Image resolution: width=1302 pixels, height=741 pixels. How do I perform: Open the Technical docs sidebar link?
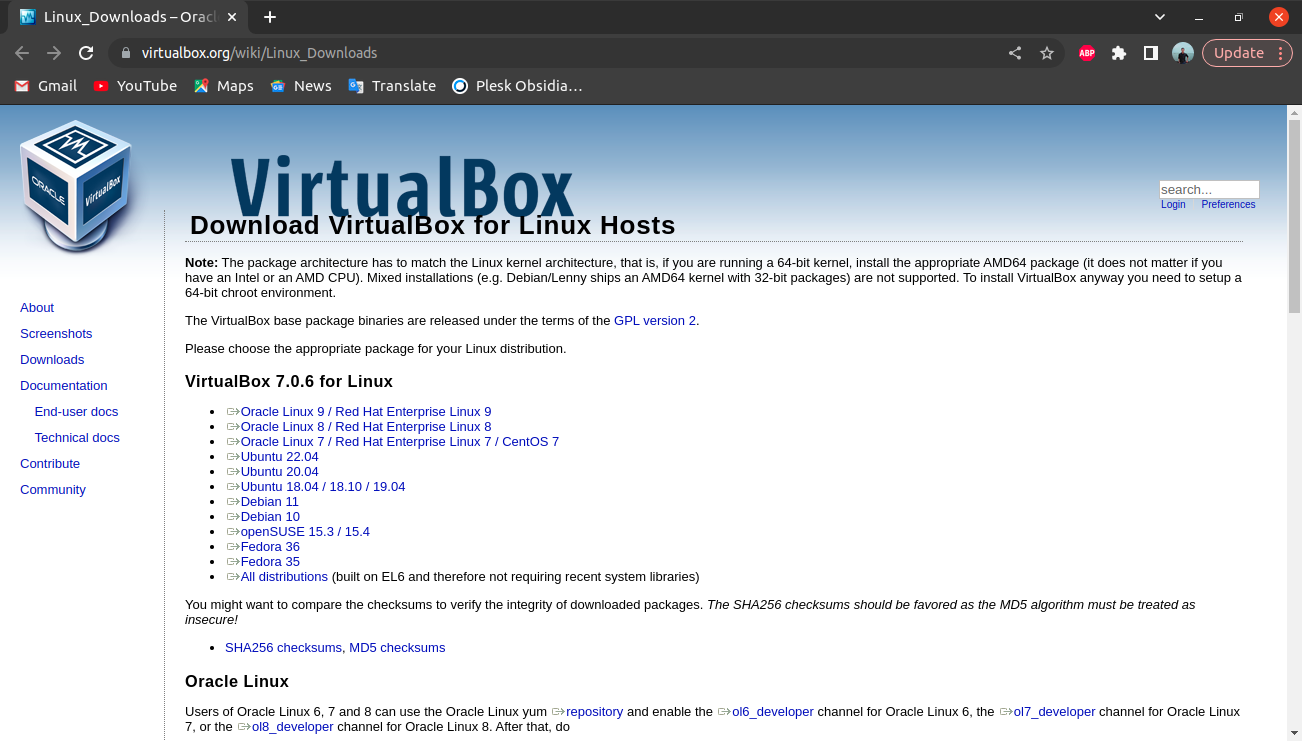pos(77,438)
